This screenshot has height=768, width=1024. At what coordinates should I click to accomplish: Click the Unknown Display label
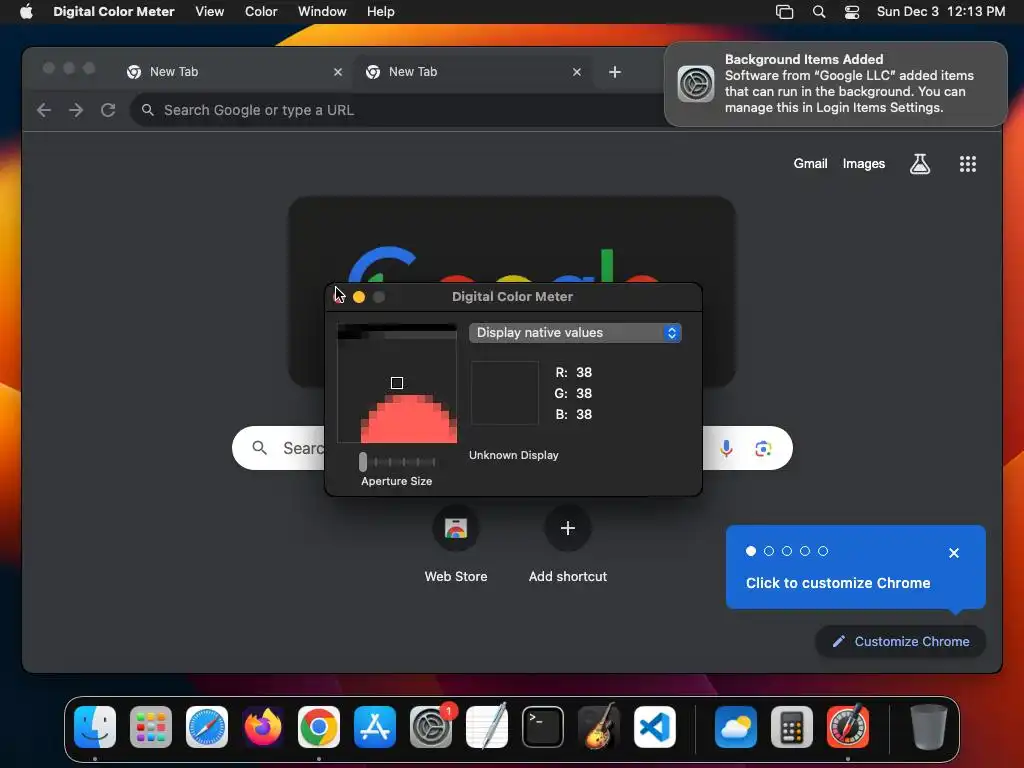[x=513, y=455]
